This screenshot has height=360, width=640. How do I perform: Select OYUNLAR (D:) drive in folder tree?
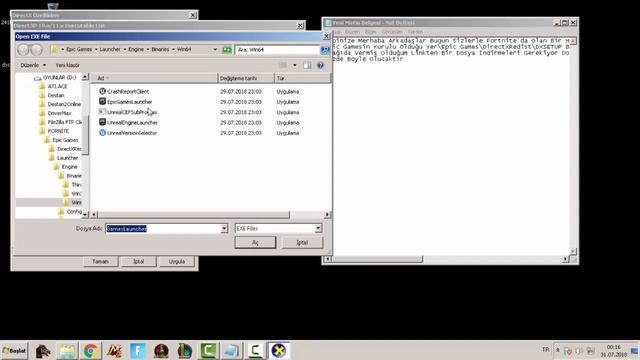coord(55,77)
